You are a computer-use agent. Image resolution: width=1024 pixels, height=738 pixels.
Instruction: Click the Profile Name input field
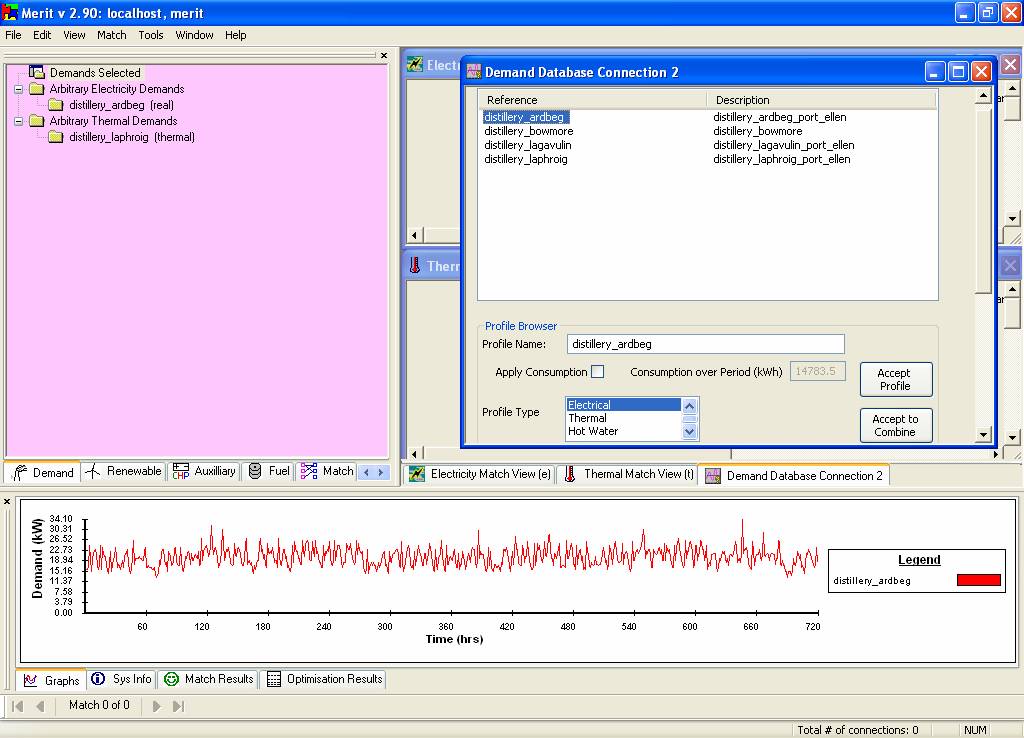[706, 344]
